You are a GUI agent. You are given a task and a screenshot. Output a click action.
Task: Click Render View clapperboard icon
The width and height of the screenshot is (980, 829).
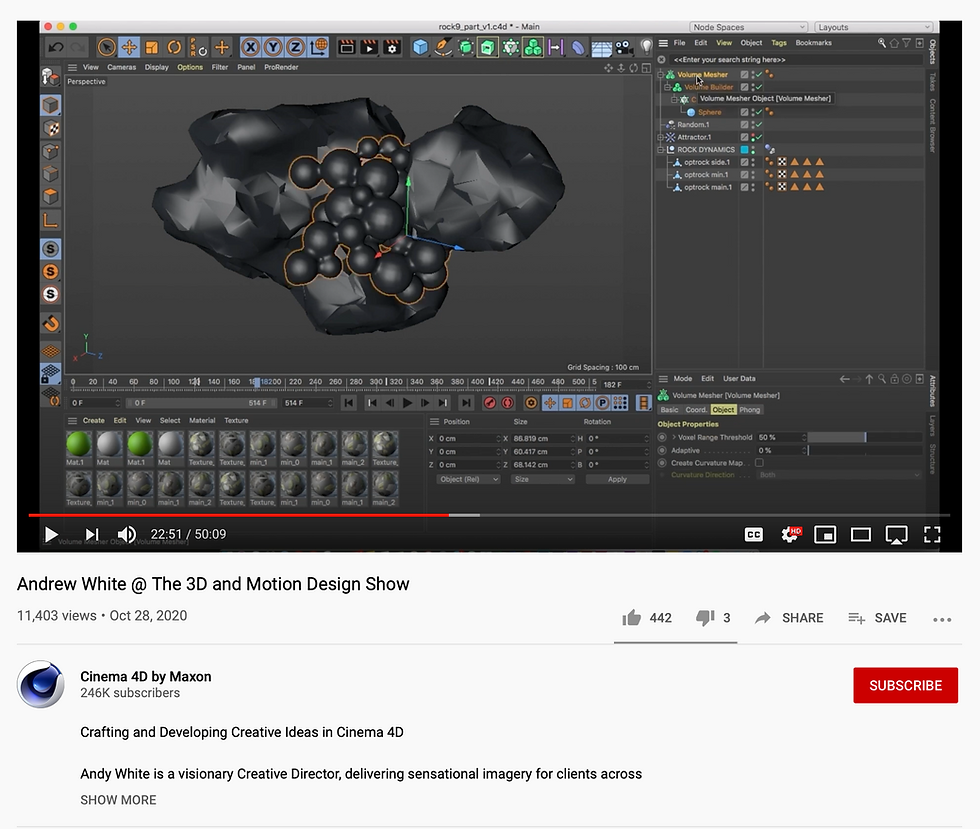tap(347, 48)
